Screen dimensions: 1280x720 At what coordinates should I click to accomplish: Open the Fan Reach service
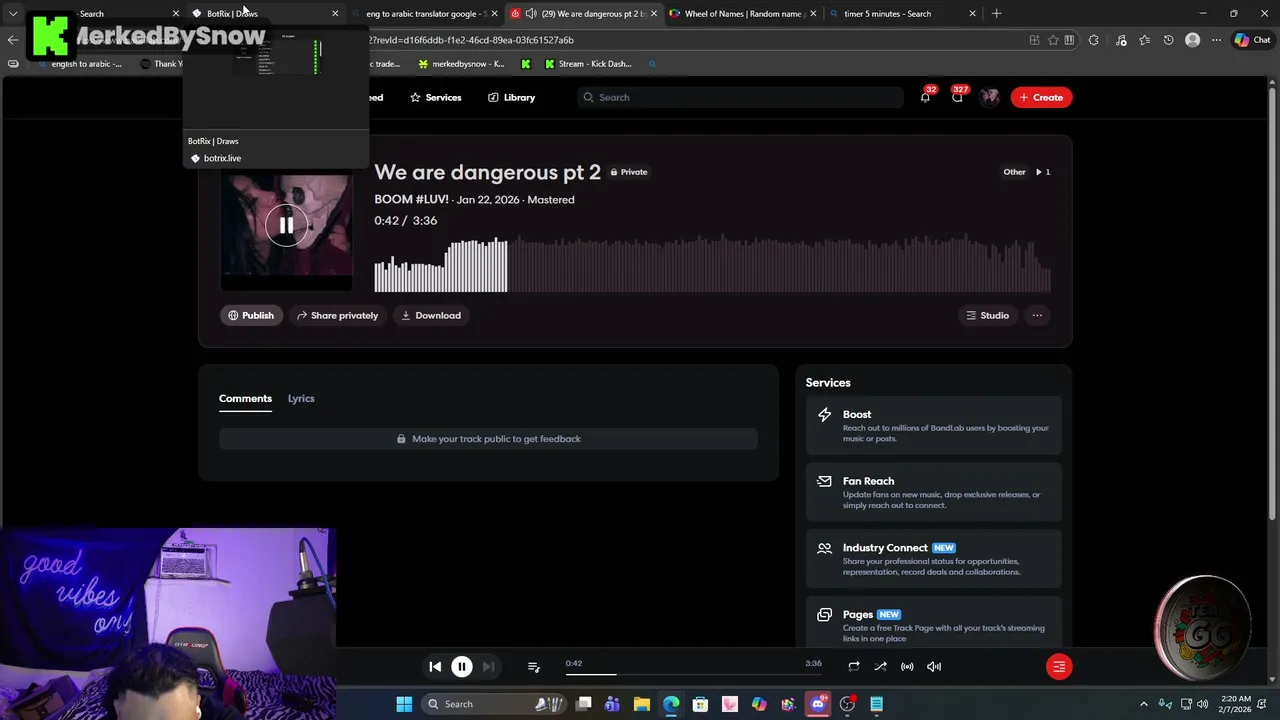pos(934,492)
